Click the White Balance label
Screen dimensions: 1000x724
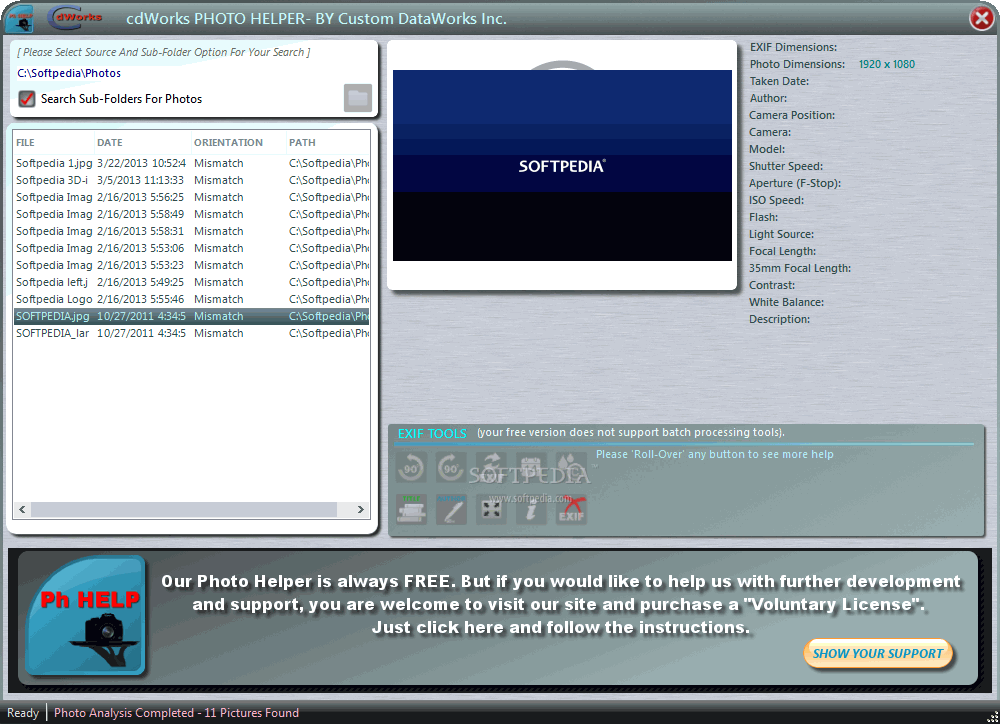pyautogui.click(x=787, y=302)
